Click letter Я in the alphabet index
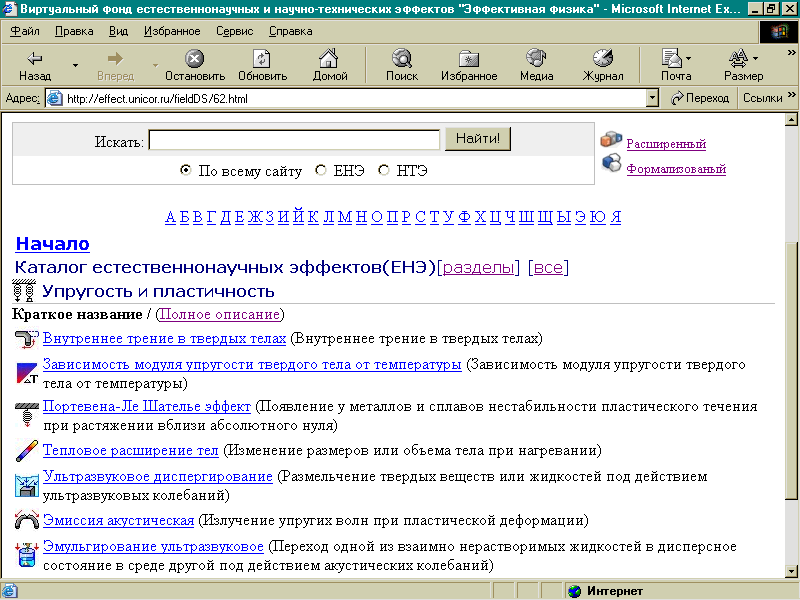 (616, 217)
